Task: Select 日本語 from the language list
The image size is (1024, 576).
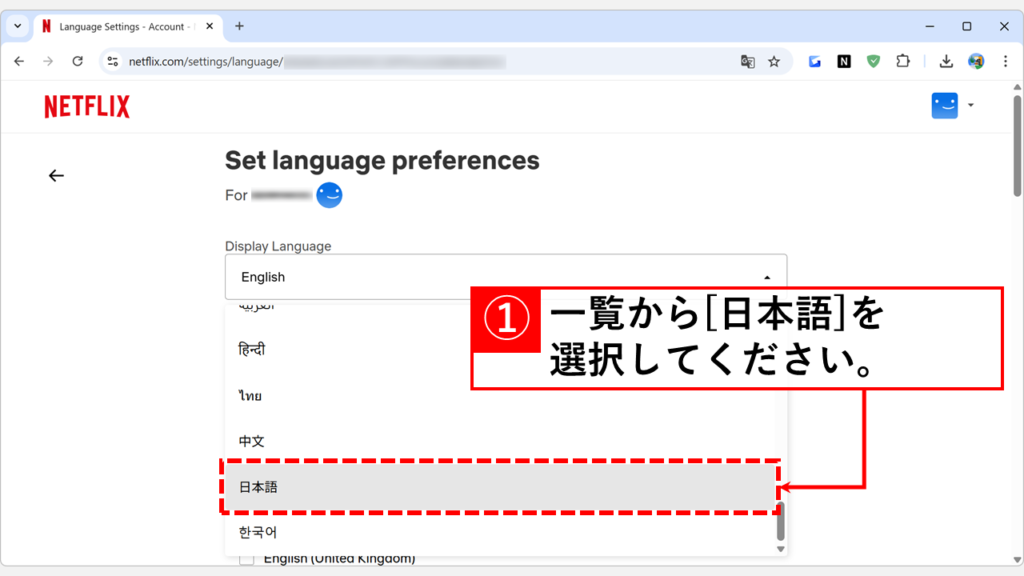Action: tap(500, 487)
